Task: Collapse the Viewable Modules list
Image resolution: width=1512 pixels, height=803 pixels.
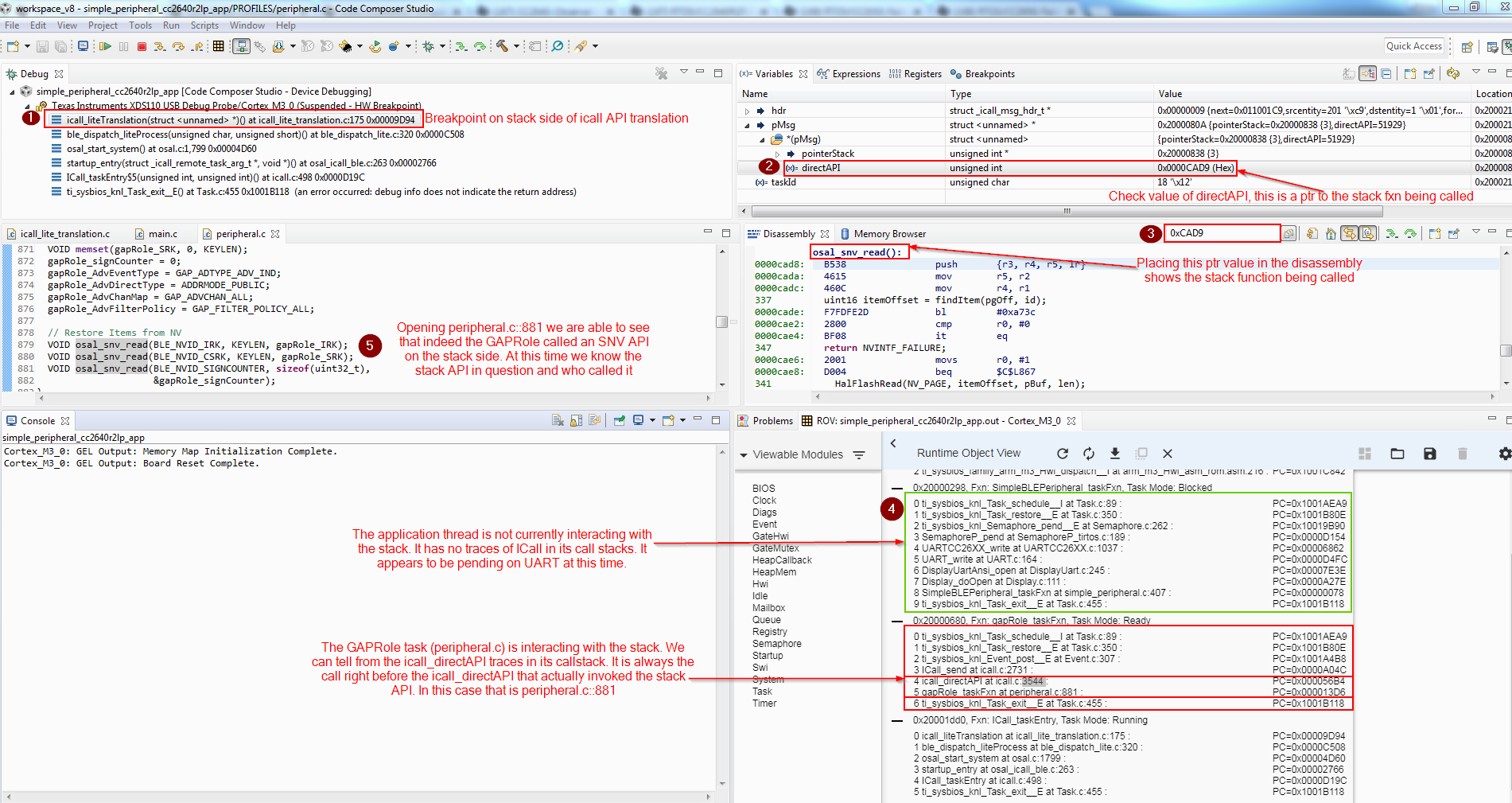Action: (744, 455)
